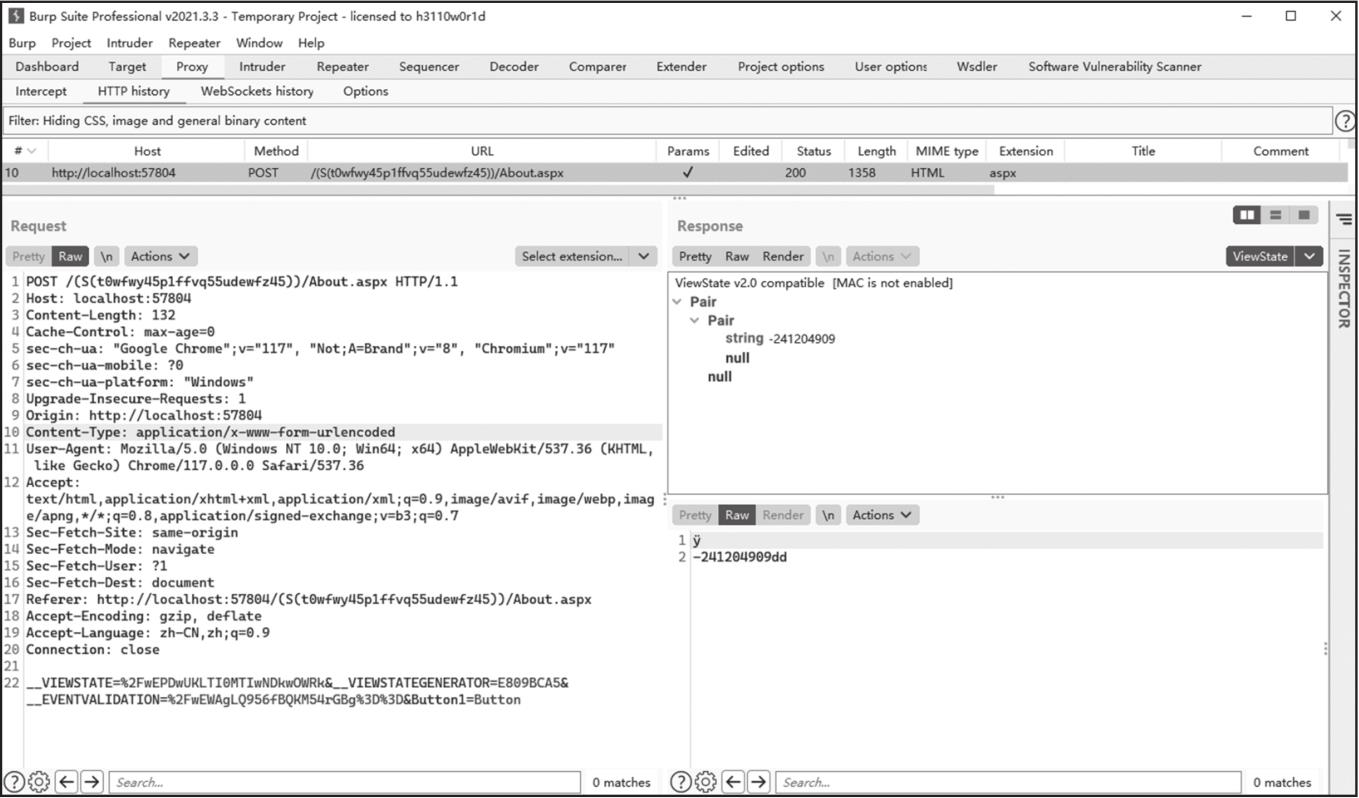Open the Project options tab
Viewport: 1359px width, 798px height.
[x=781, y=67]
